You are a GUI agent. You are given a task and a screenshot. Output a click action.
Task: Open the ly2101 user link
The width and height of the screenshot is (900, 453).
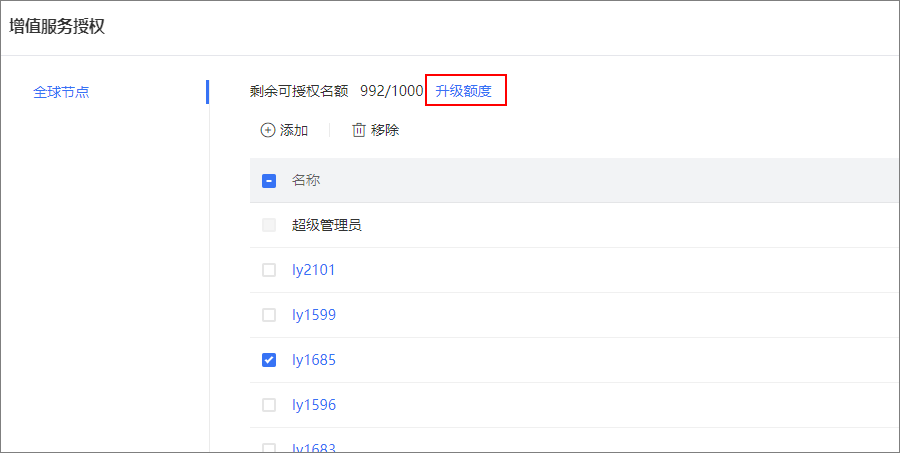pos(313,270)
